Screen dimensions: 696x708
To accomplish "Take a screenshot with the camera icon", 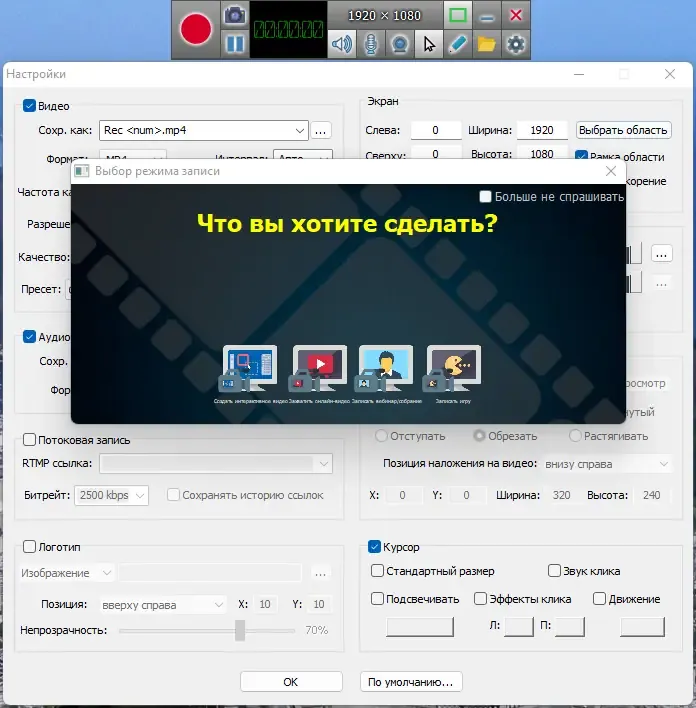I will click(x=235, y=15).
